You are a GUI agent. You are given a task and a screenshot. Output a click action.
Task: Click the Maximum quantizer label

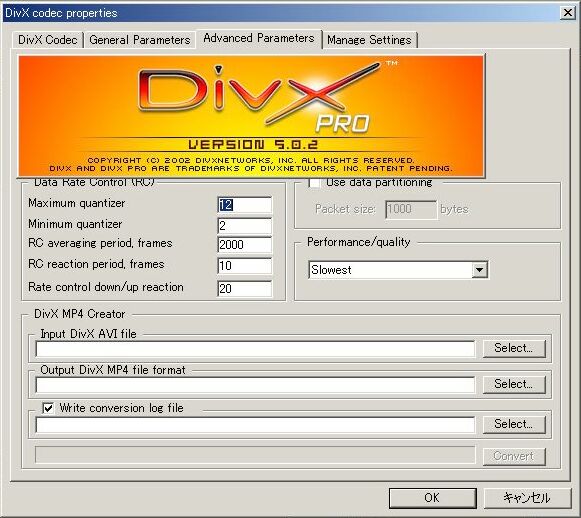[77, 203]
